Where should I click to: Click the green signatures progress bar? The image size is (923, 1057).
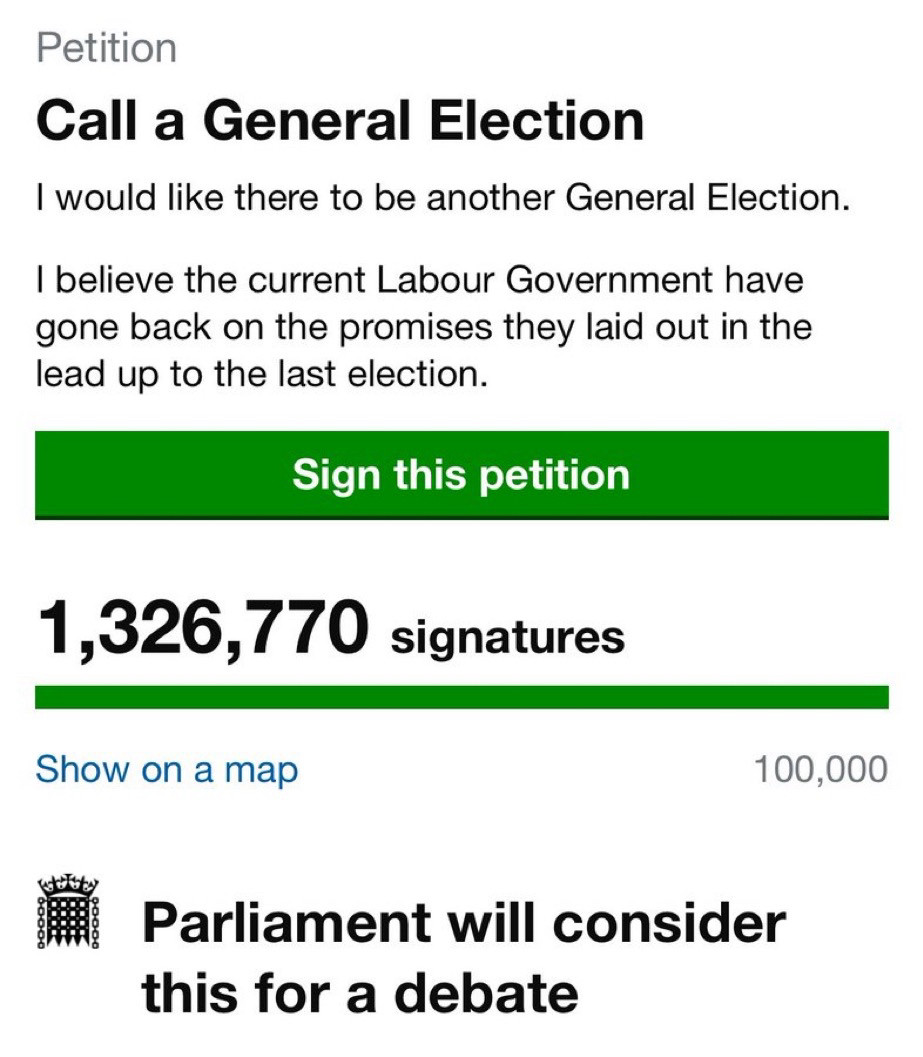coord(462,697)
